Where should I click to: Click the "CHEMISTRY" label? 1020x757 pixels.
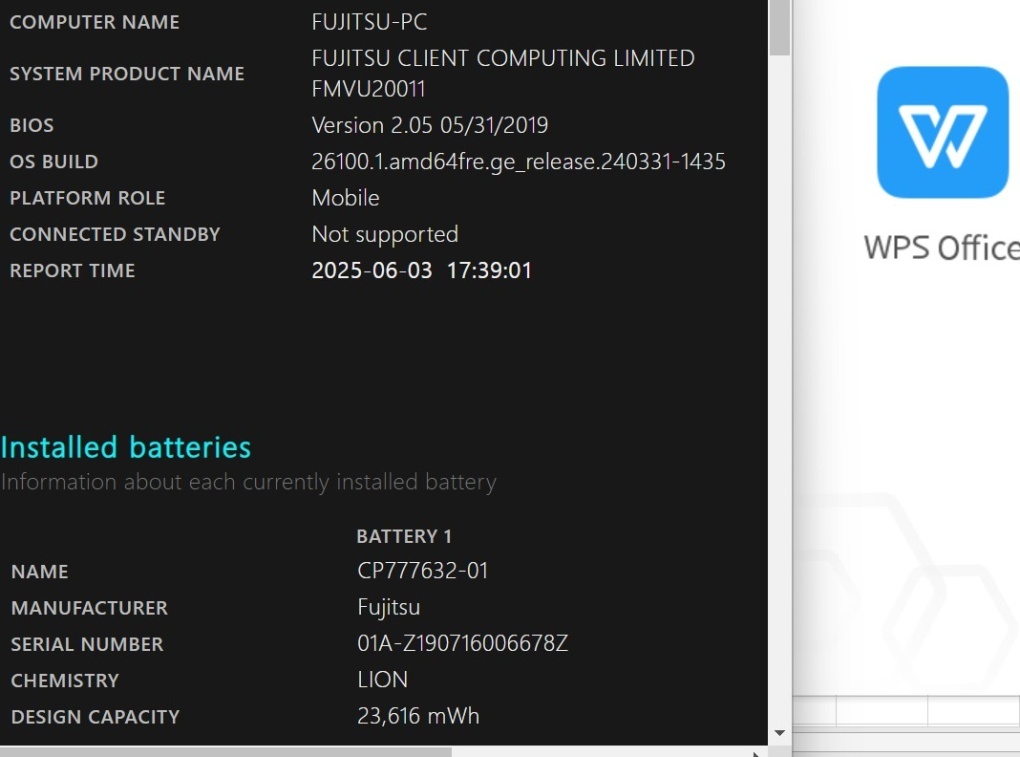64,681
